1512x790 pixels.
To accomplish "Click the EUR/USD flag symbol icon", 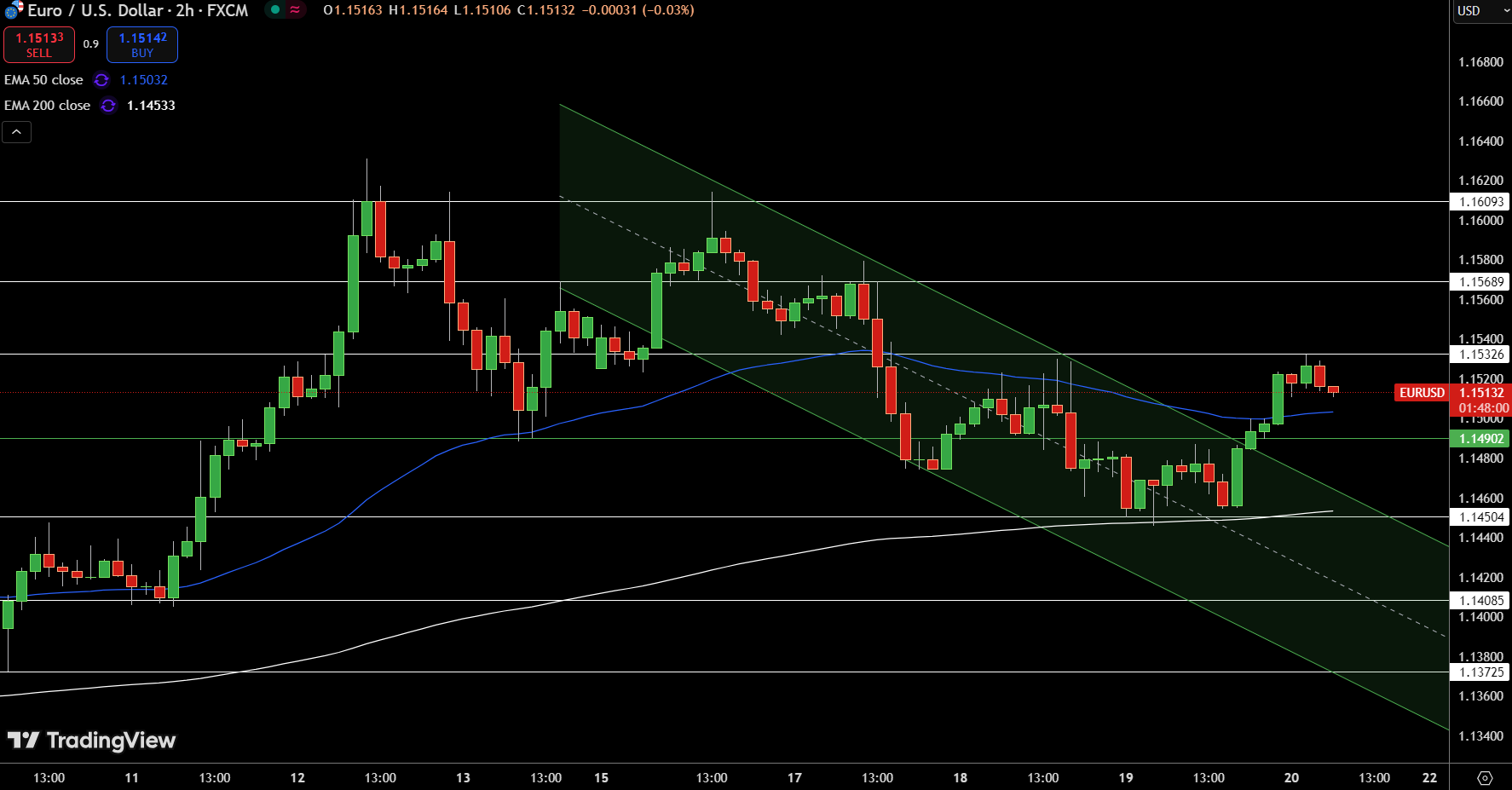I will click(14, 10).
